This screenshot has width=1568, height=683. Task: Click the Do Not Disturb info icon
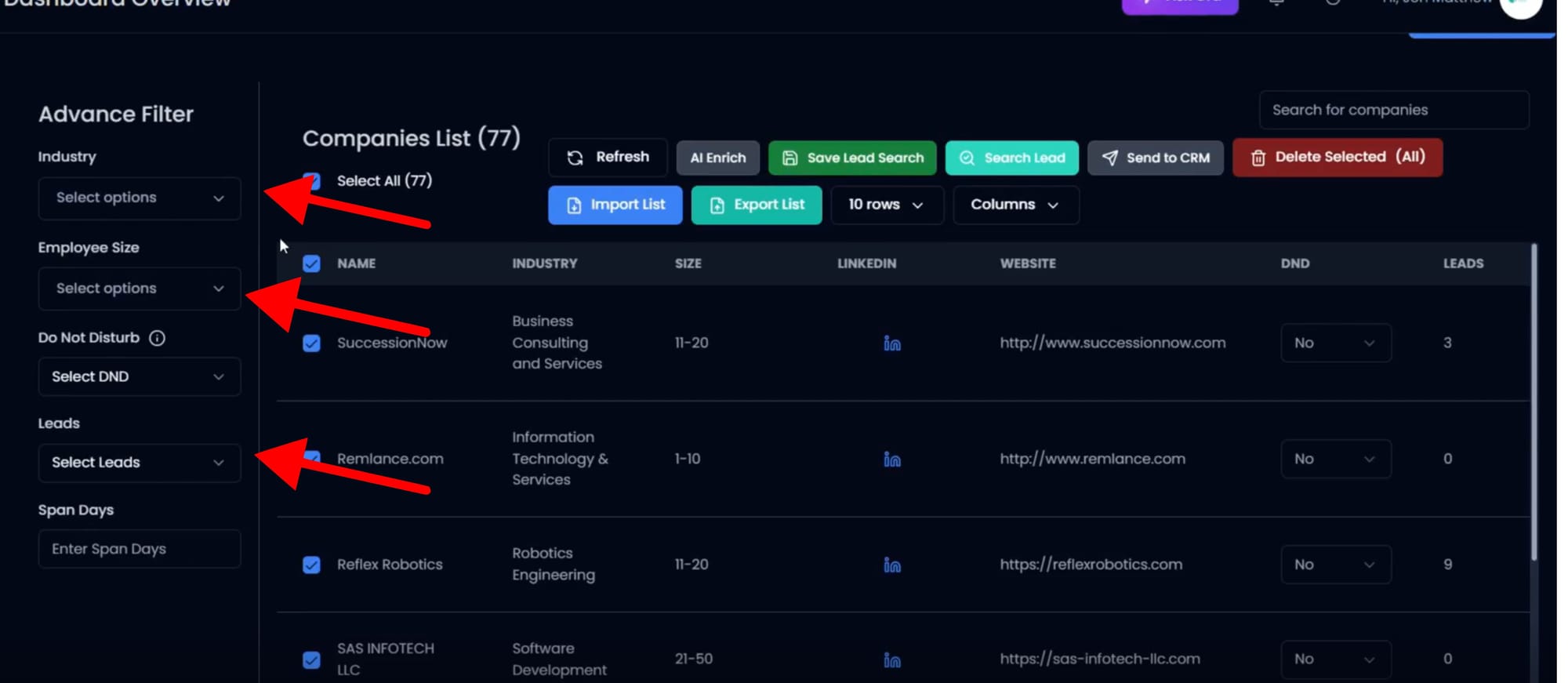tap(157, 338)
